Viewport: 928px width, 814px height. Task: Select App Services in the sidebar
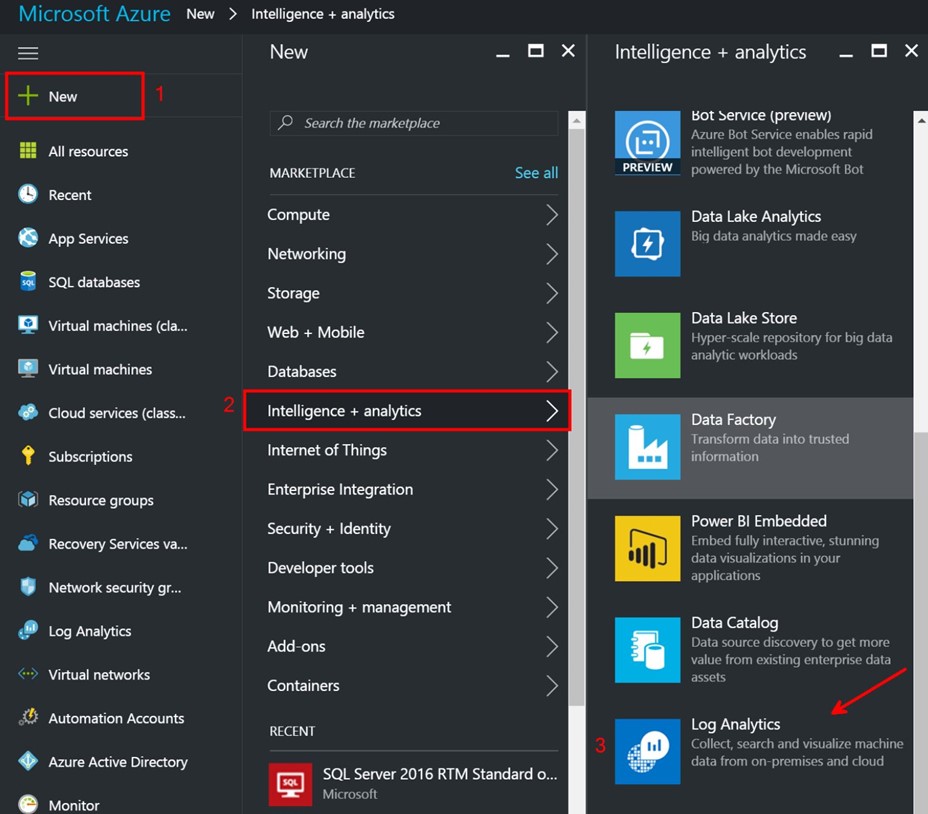coord(88,239)
